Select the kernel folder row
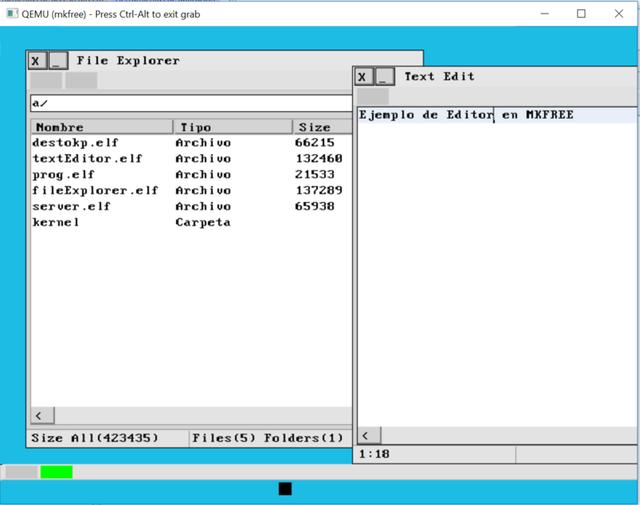Image resolution: width=640 pixels, height=505 pixels. (x=191, y=222)
